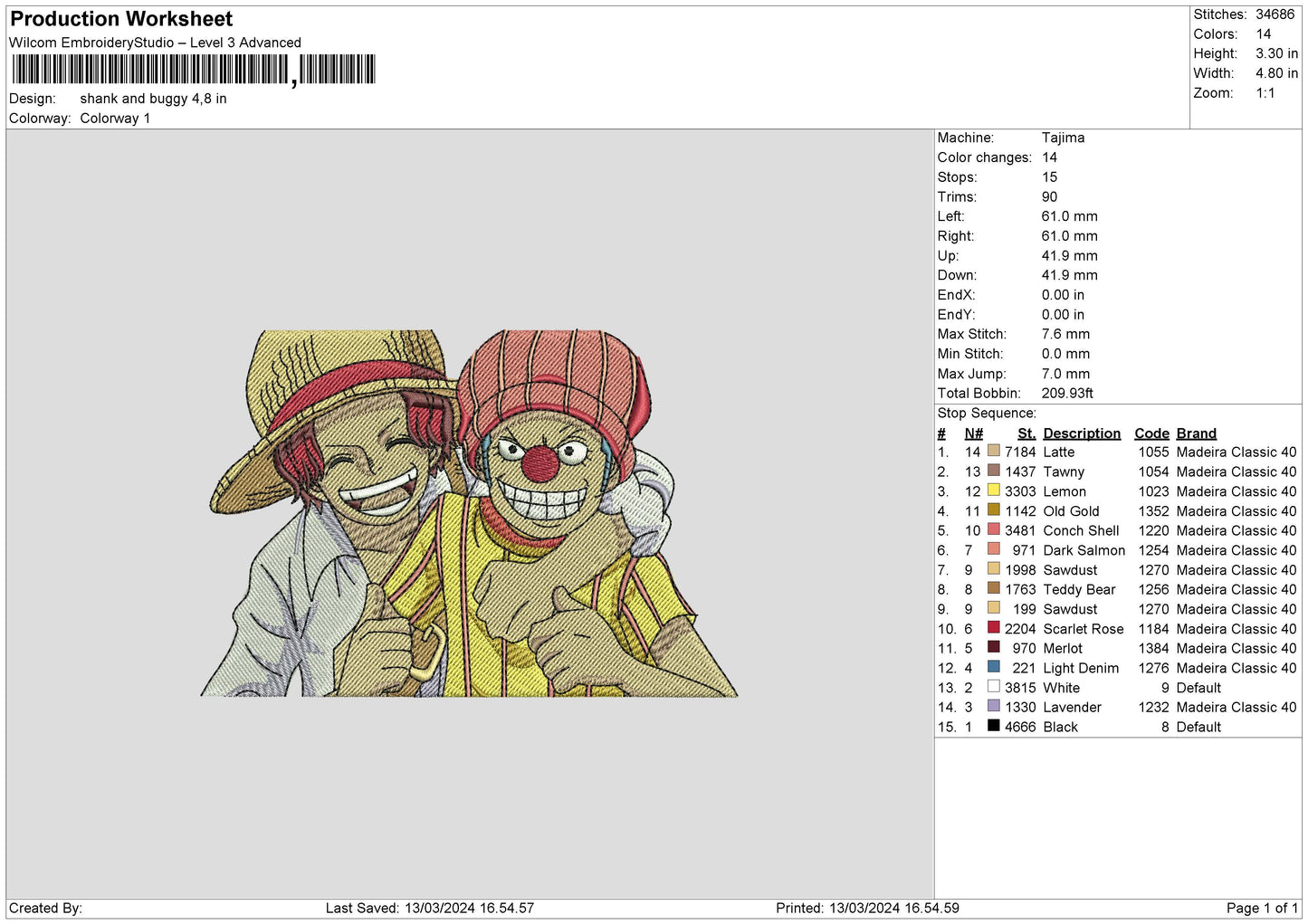Click the Trims value 90
Screen dimensions: 1308x924
click(1049, 196)
